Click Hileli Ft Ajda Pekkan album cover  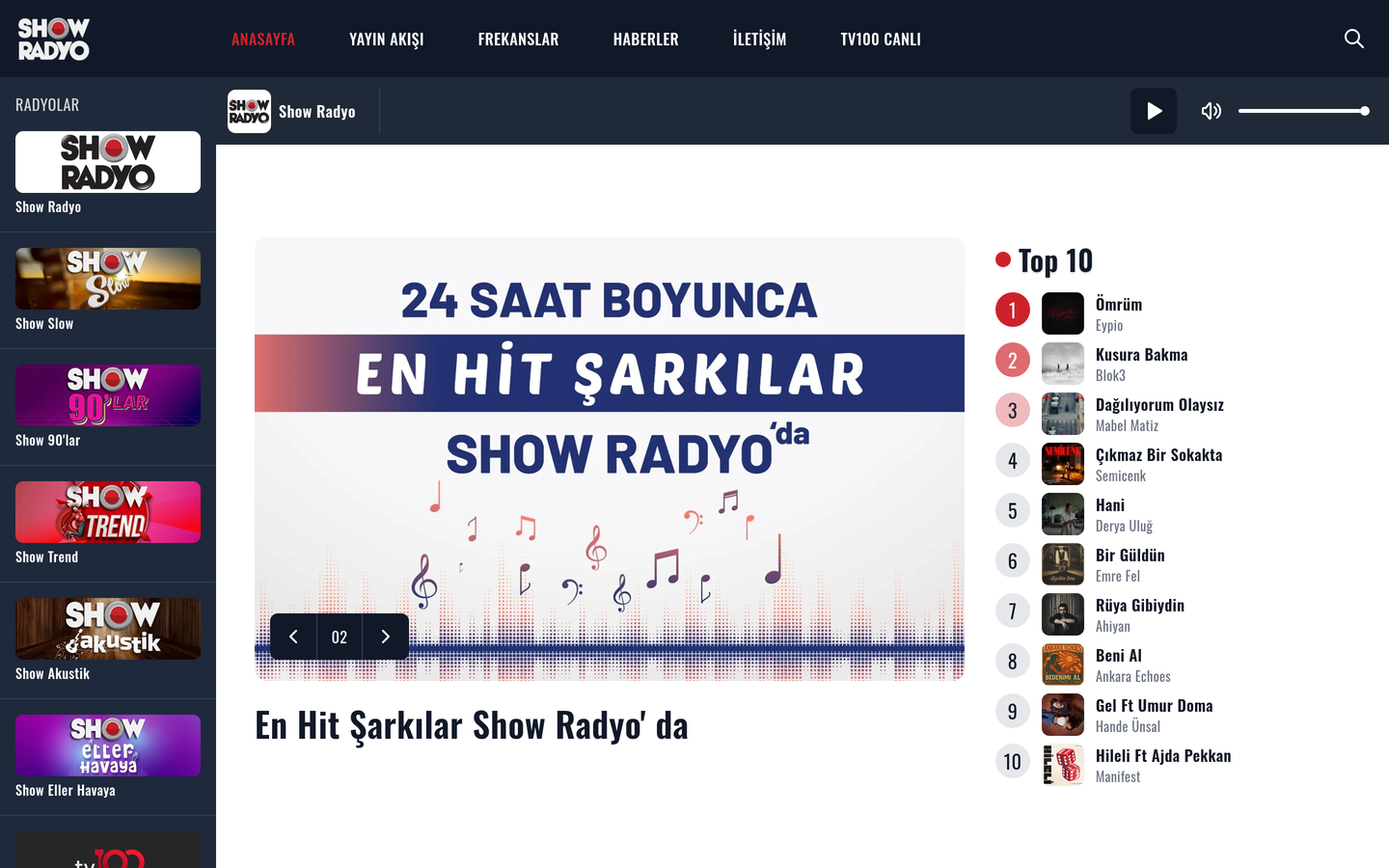1063,765
